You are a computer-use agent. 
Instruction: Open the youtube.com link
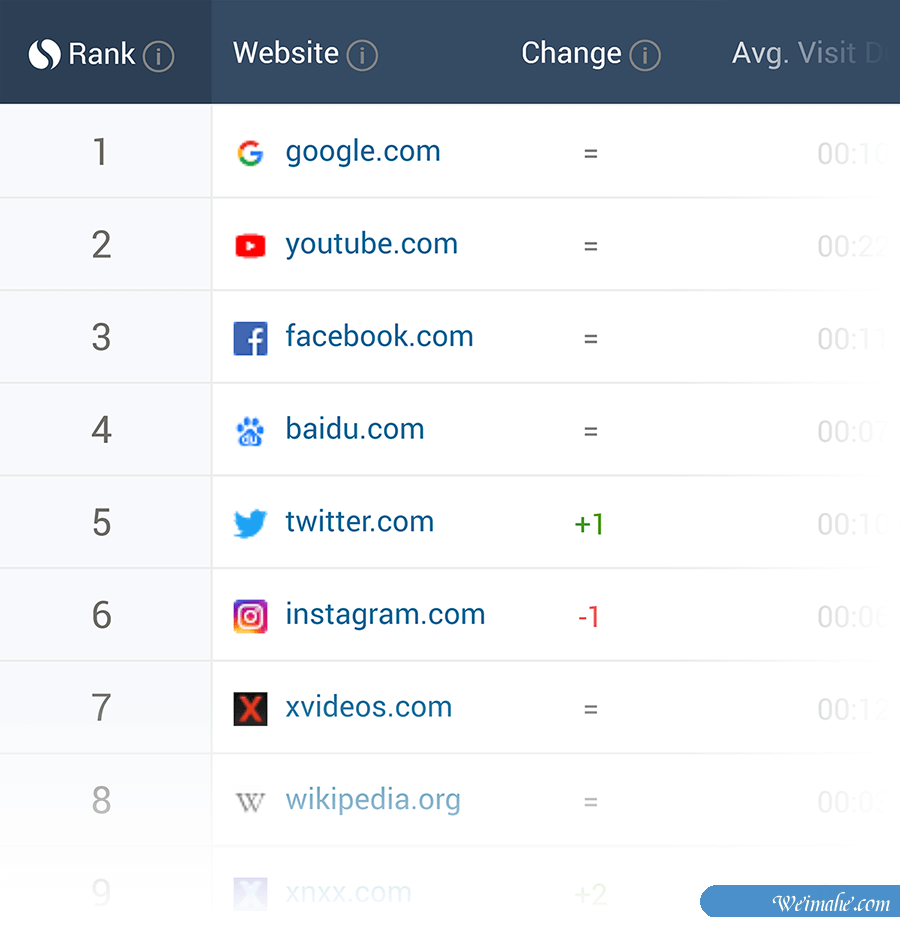click(371, 244)
